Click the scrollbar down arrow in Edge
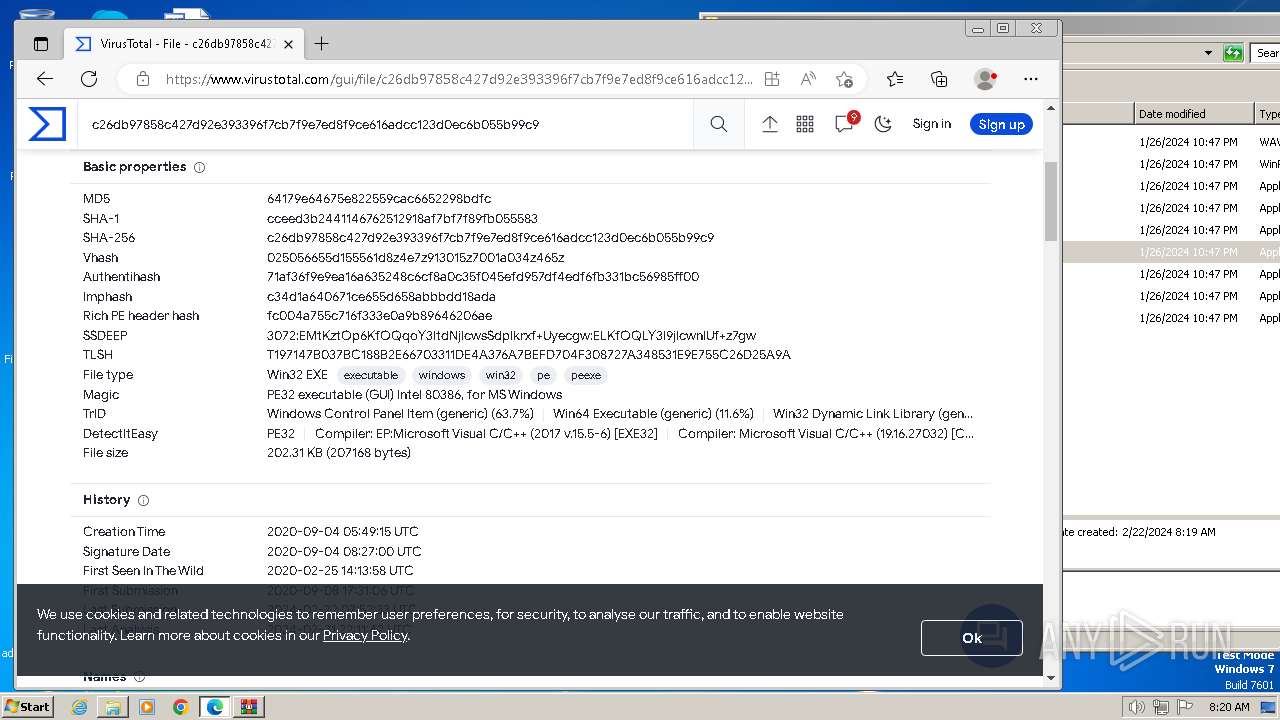This screenshot has width=1280, height=720. tap(1051, 678)
